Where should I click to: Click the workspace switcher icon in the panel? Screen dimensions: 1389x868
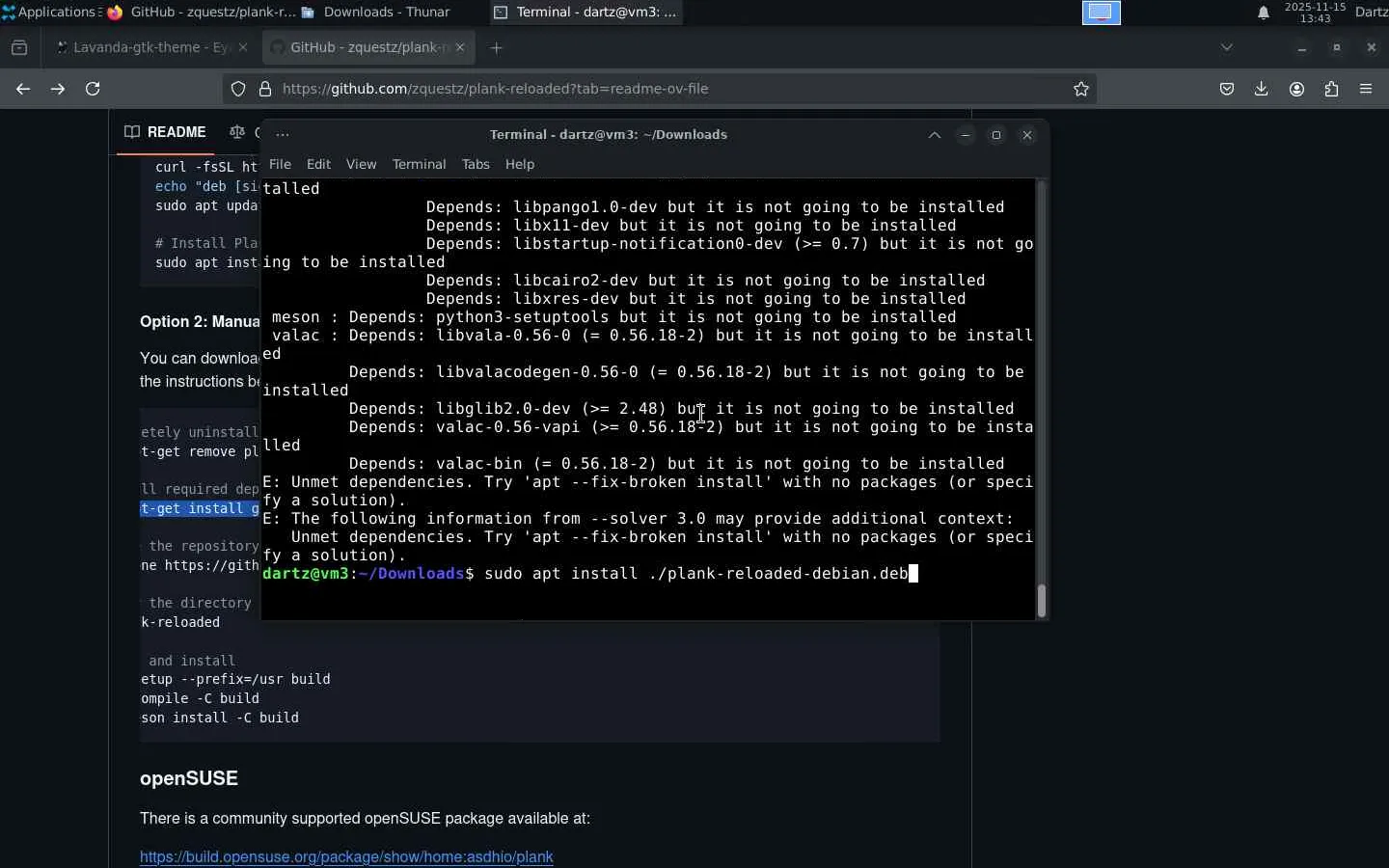[1101, 12]
